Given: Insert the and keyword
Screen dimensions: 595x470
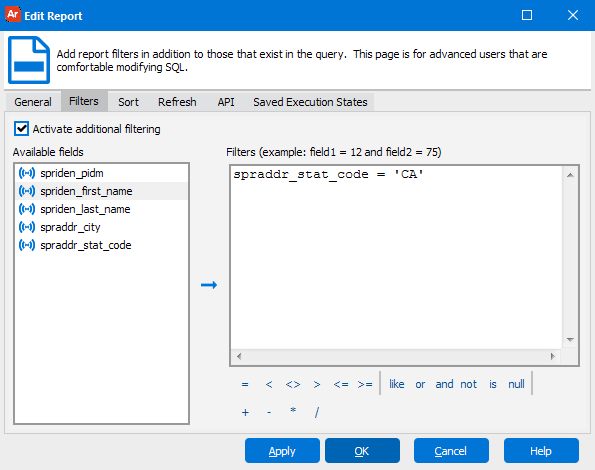Looking at the screenshot, I should (444, 384).
